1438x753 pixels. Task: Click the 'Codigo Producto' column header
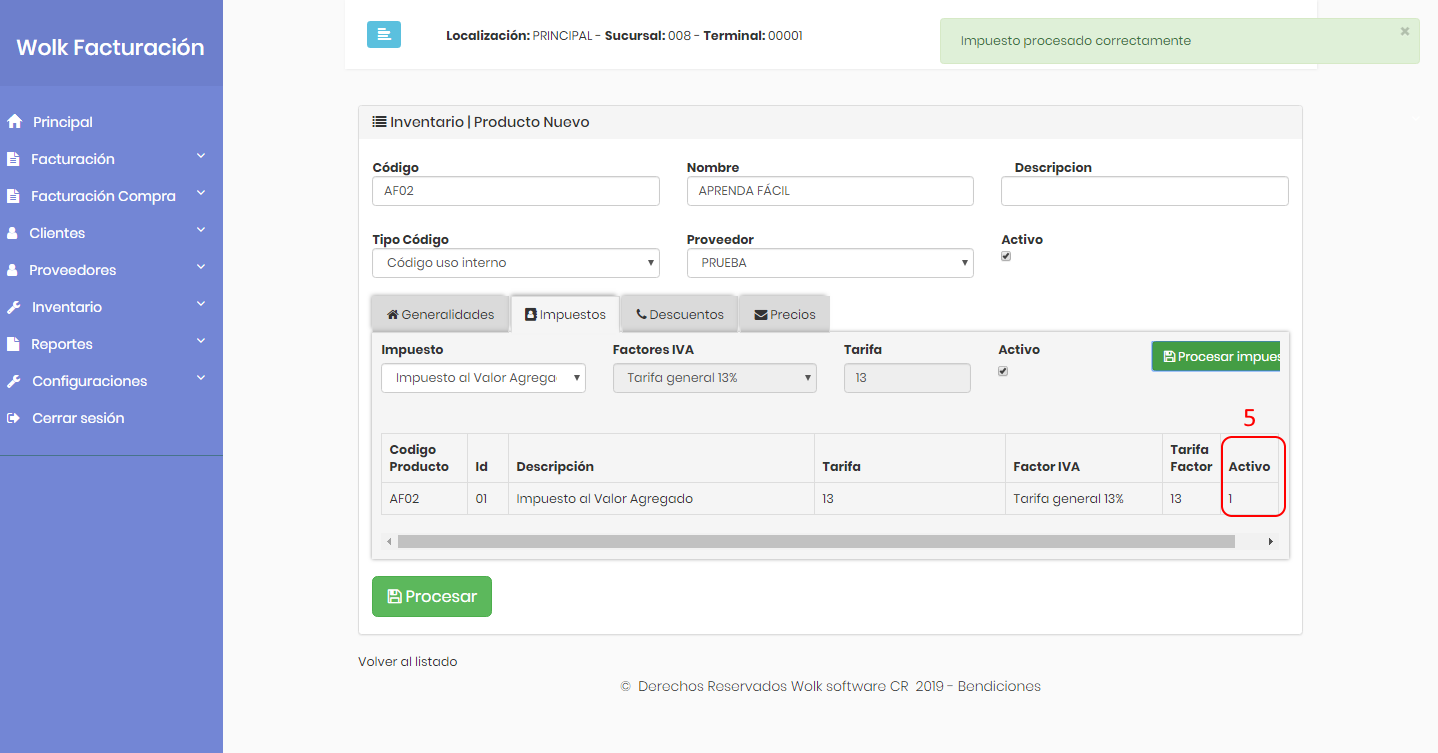(425, 458)
